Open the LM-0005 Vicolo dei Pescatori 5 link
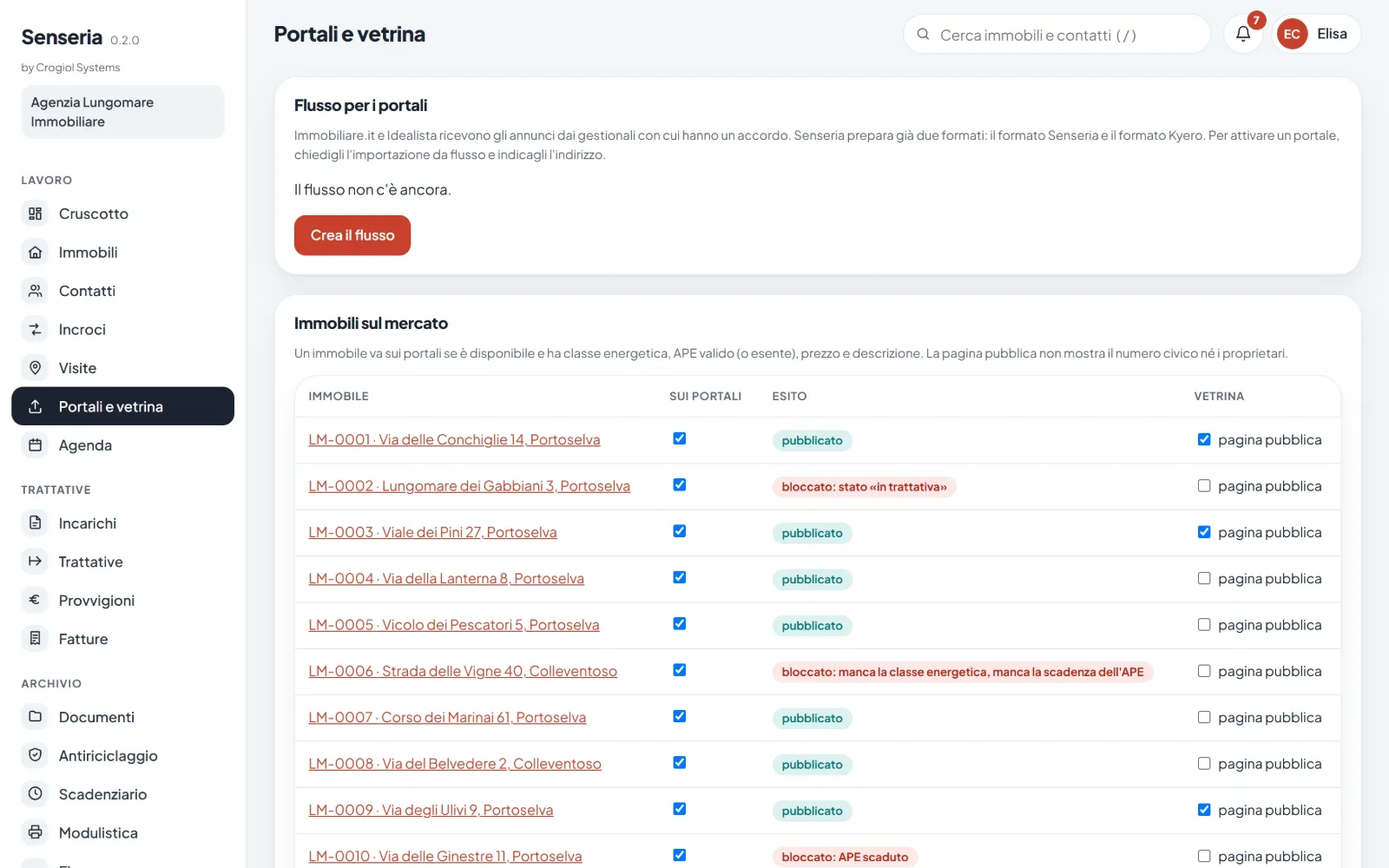The width and height of the screenshot is (1389, 868). 454,625
